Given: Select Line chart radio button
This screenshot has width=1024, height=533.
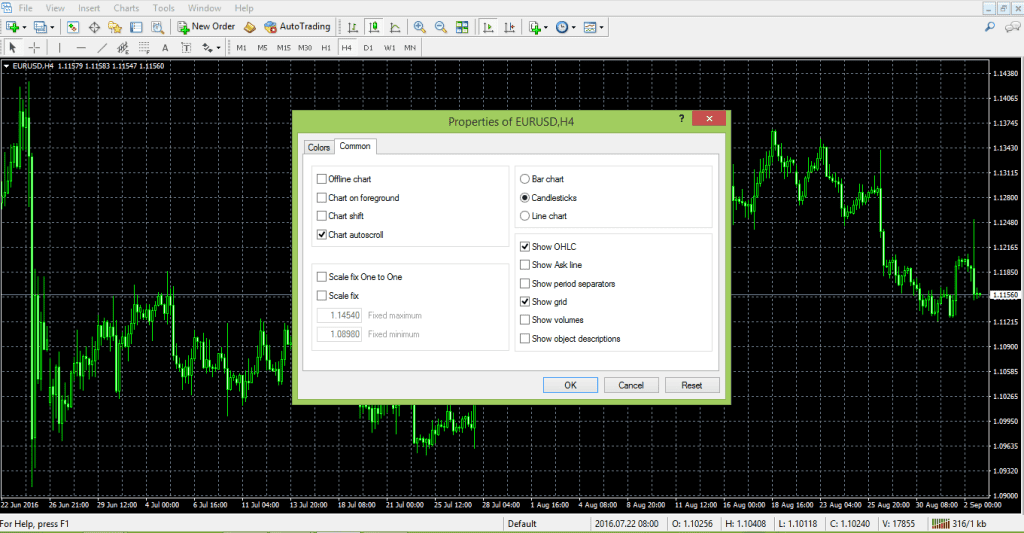Looking at the screenshot, I should click(524, 216).
